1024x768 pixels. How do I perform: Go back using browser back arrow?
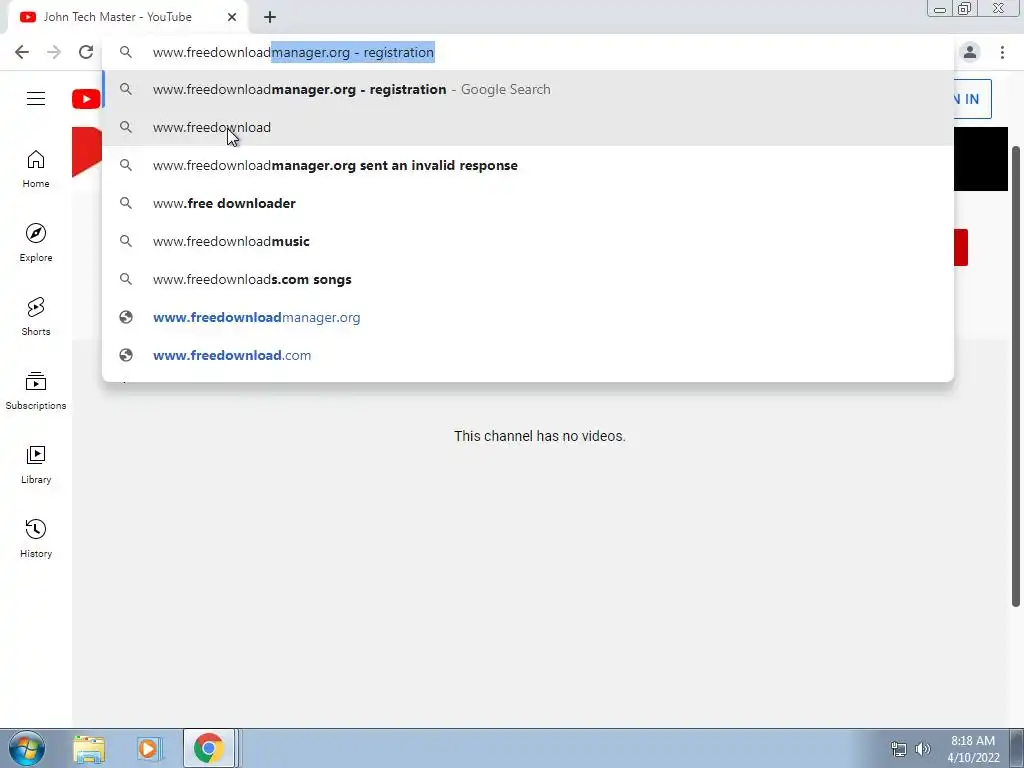tap(22, 52)
